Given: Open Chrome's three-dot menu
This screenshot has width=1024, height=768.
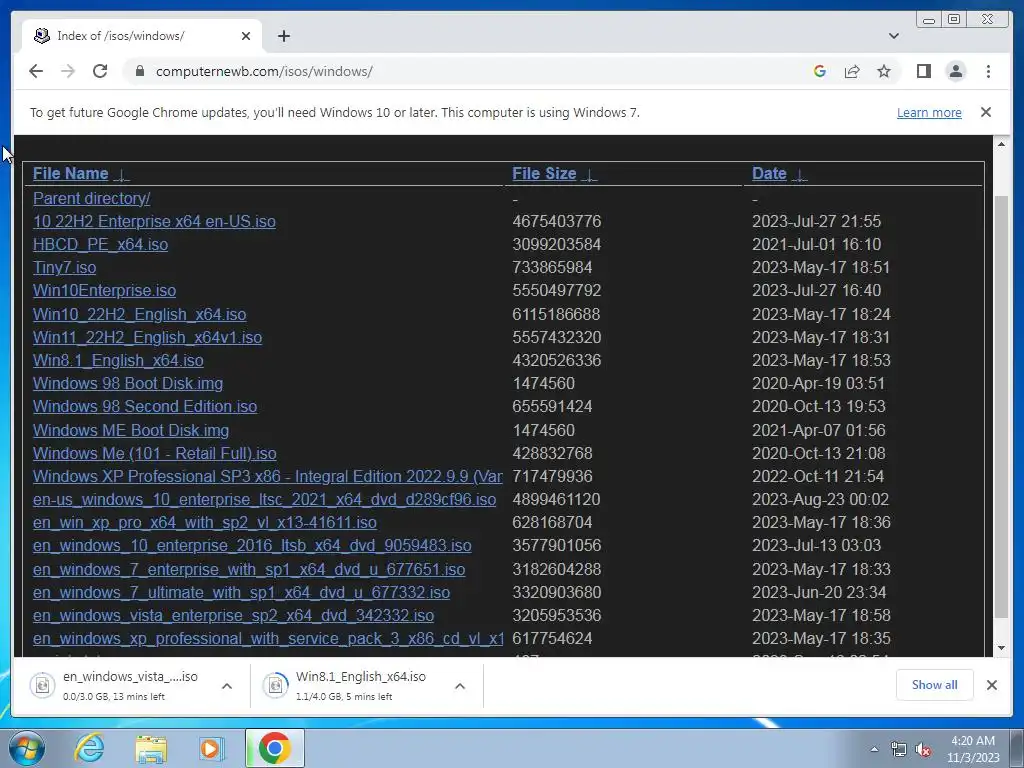Looking at the screenshot, I should pyautogui.click(x=988, y=71).
